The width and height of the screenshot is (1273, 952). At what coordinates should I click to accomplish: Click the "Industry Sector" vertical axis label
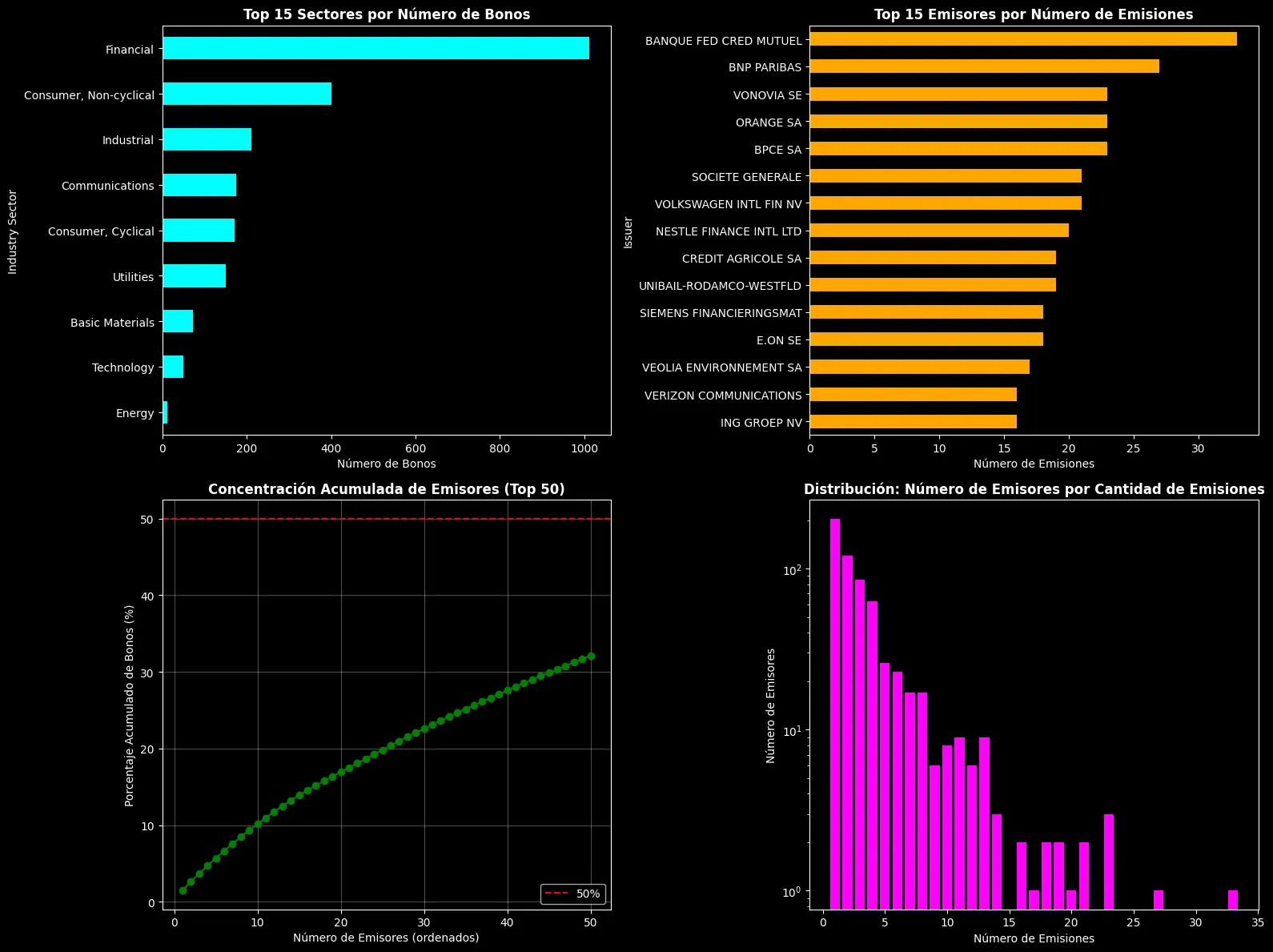13,231
